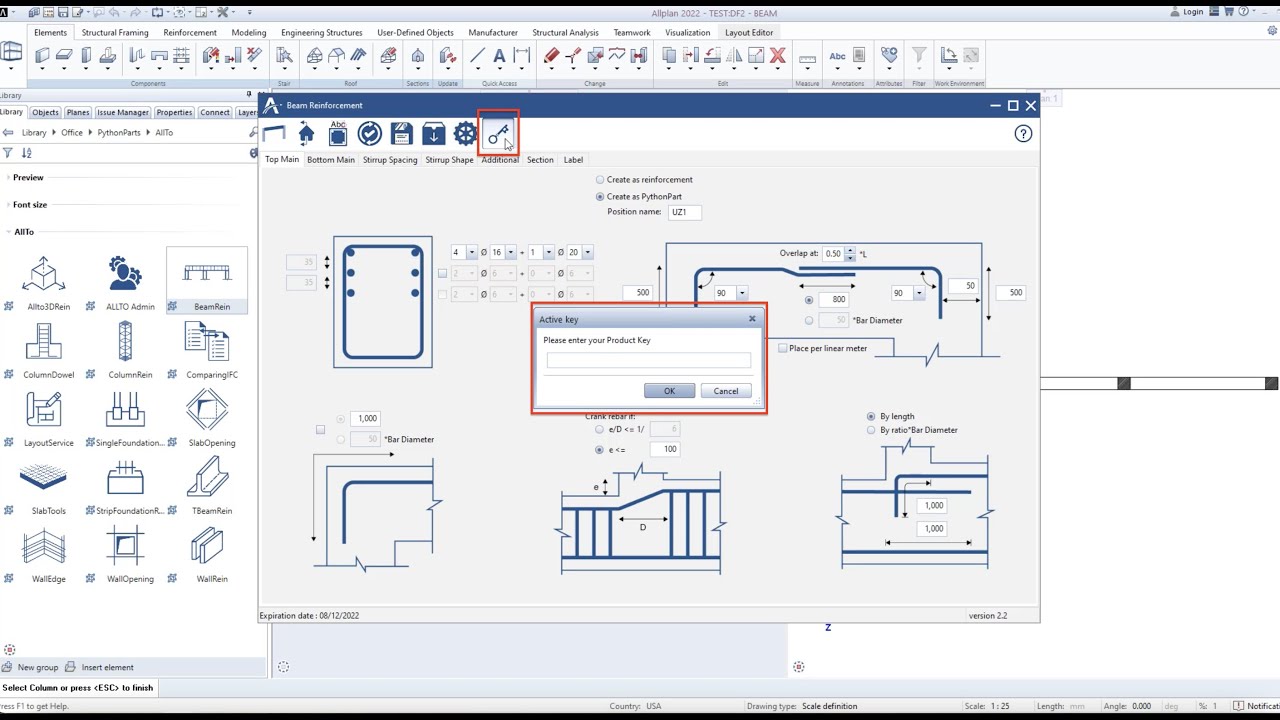This screenshot has height=720, width=1280.
Task: Open the TBeamRein library item
Action: 207,484
